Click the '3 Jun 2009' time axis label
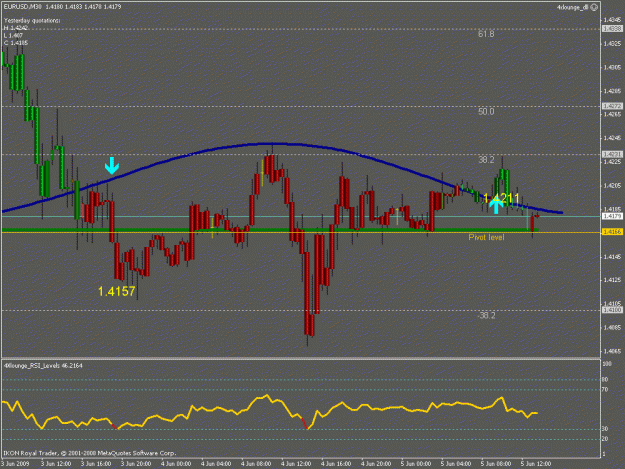625x469 pixels. (16, 464)
